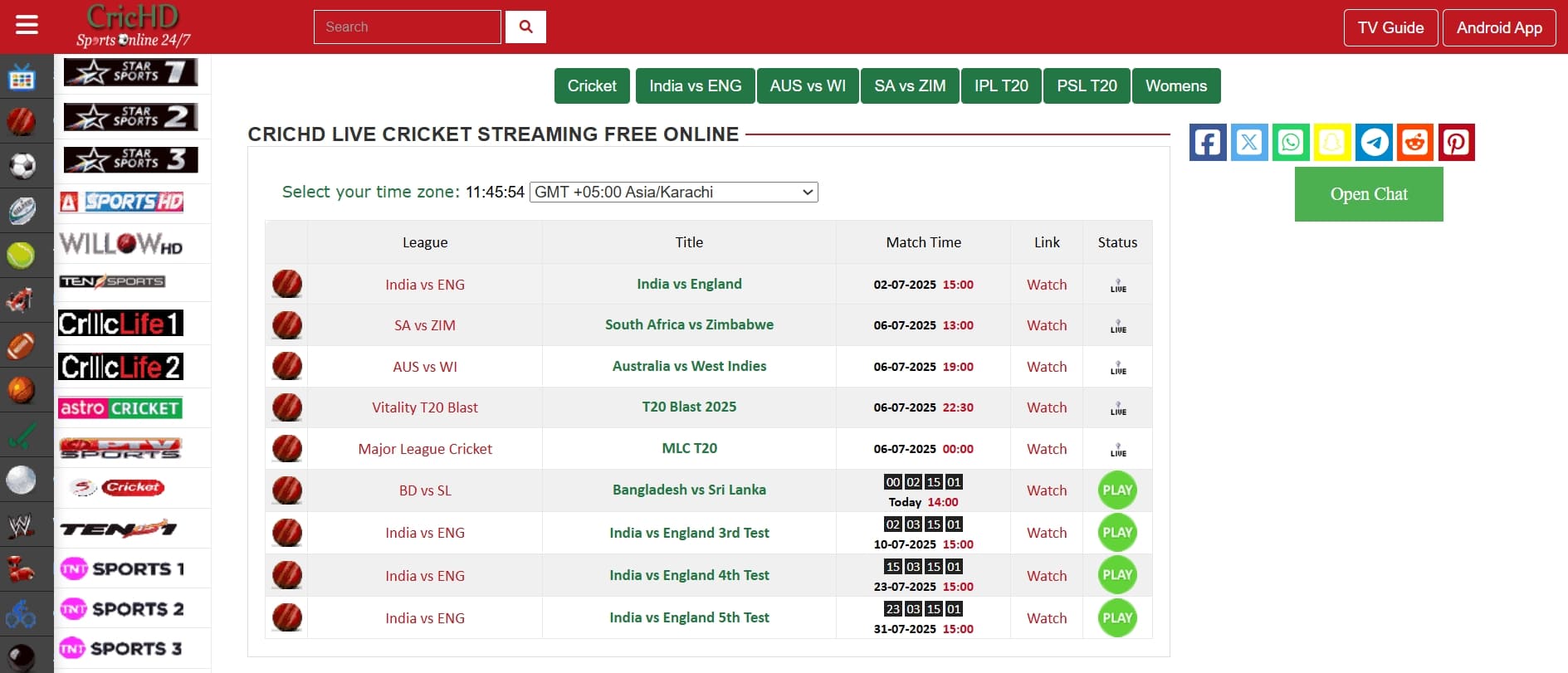Open Star Sports 2 channel
The image size is (1568, 673).
[130, 116]
